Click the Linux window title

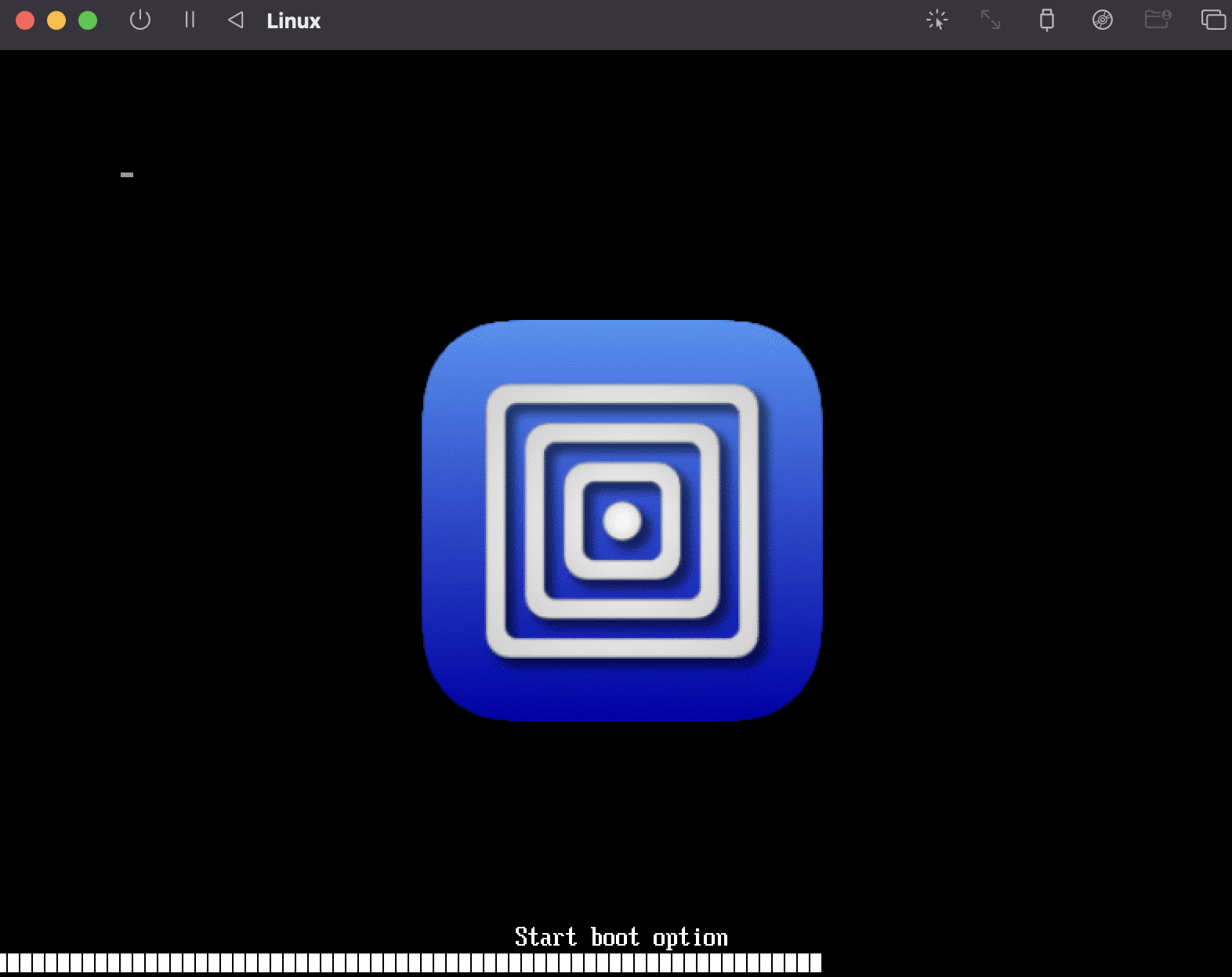tap(293, 21)
